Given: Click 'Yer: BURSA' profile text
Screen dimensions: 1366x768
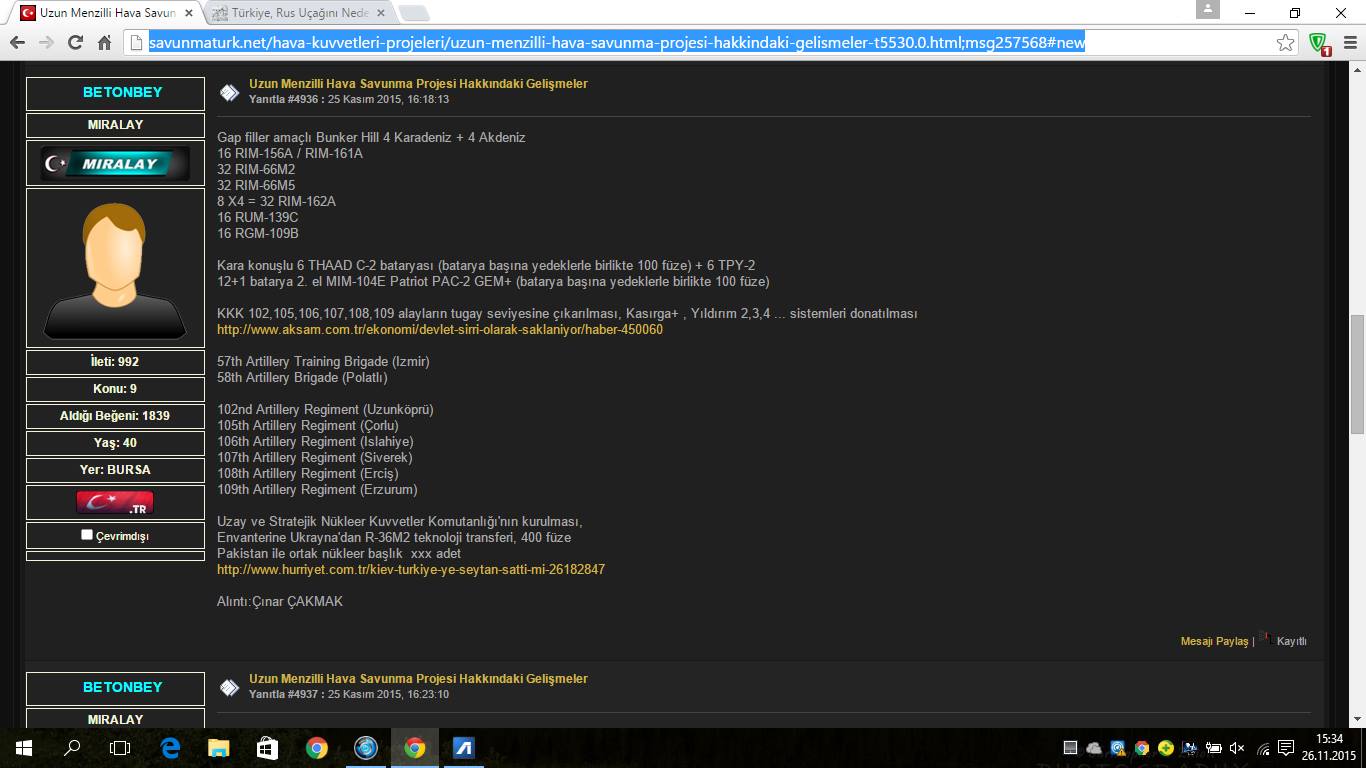Looking at the screenshot, I should [x=115, y=469].
